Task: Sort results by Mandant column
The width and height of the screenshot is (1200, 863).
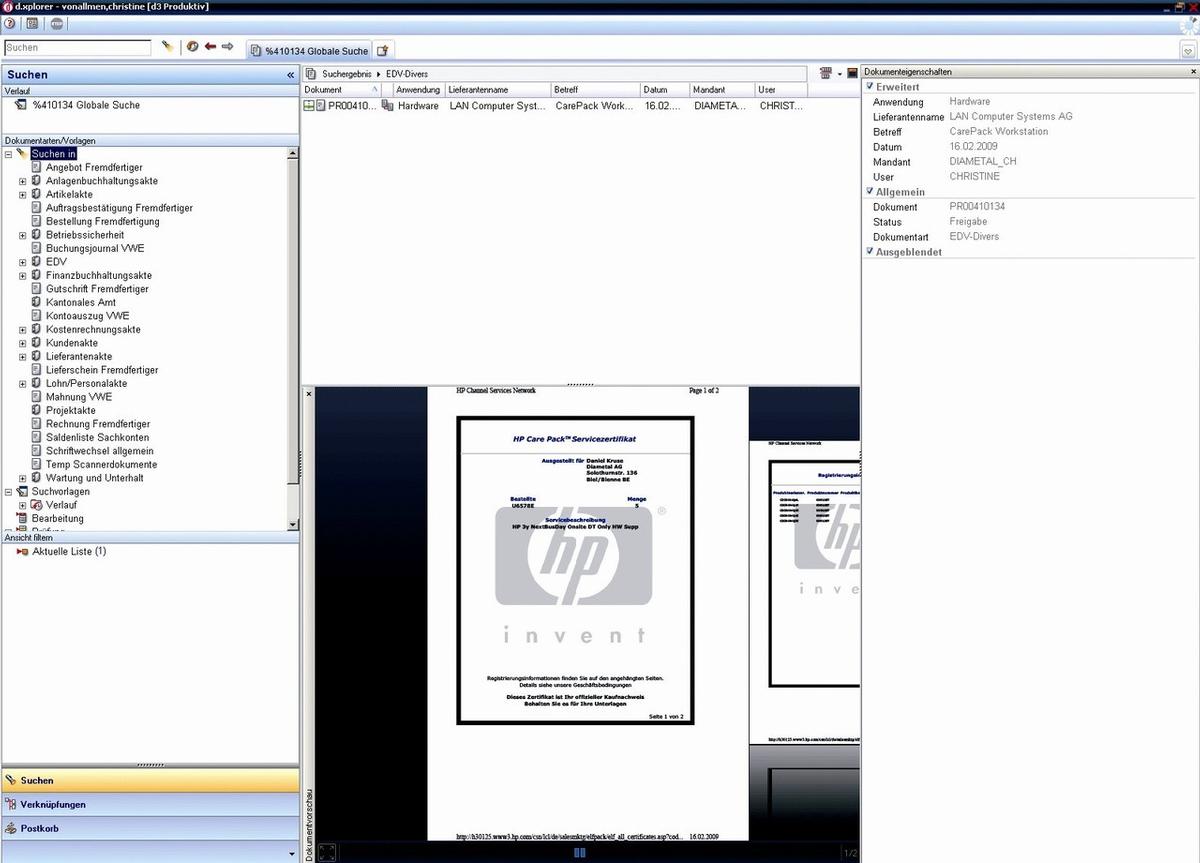Action: click(x=722, y=90)
